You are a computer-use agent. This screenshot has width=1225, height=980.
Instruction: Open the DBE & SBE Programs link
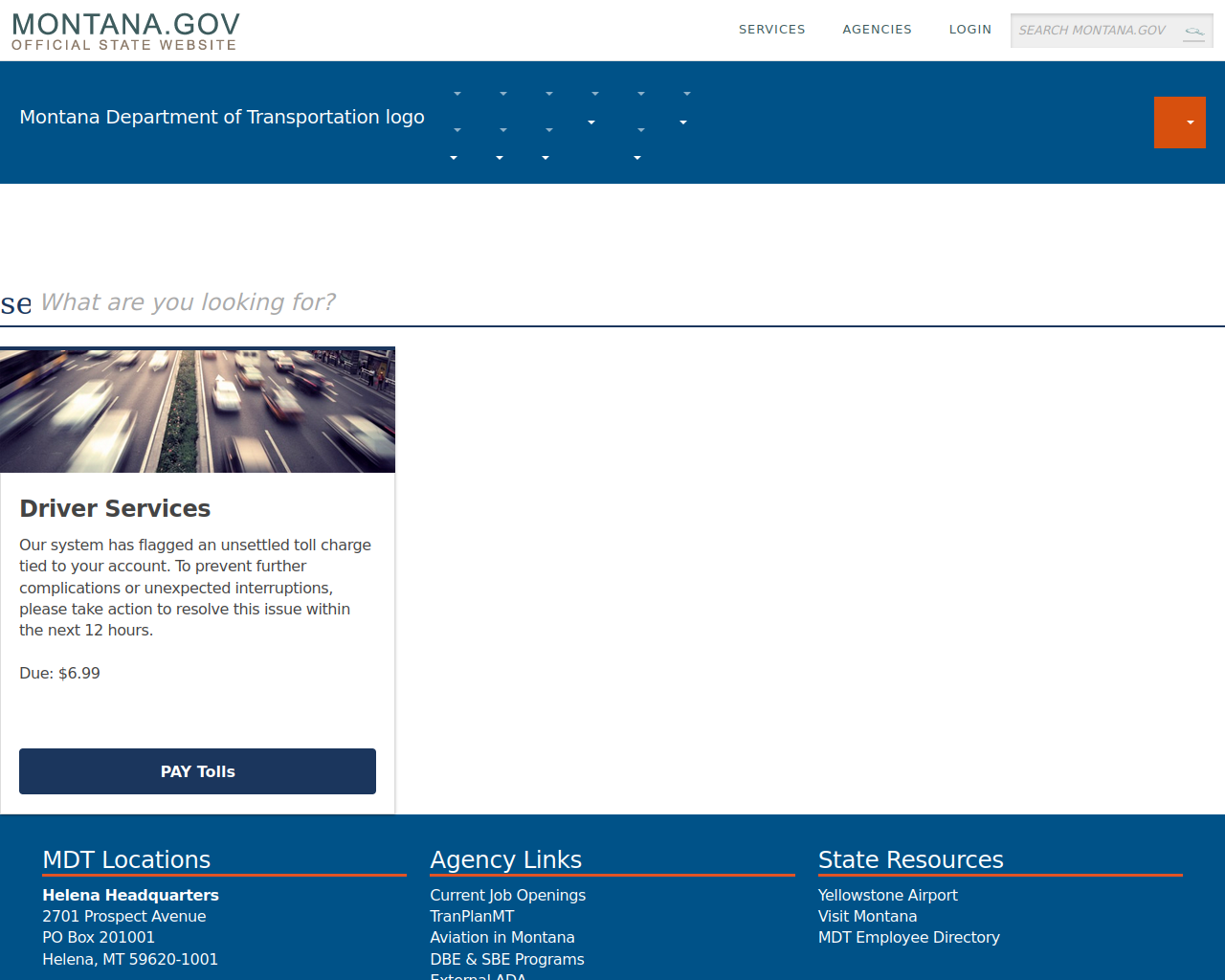(x=507, y=959)
